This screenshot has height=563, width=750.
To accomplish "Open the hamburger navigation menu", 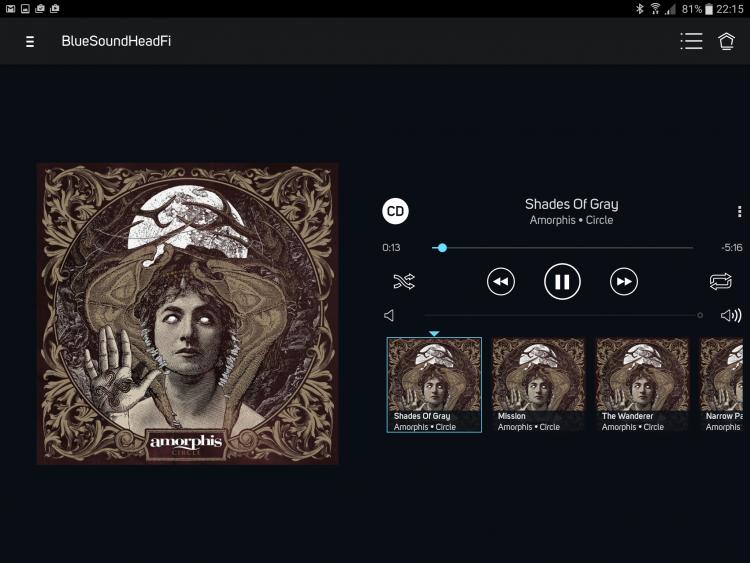I will (x=30, y=42).
